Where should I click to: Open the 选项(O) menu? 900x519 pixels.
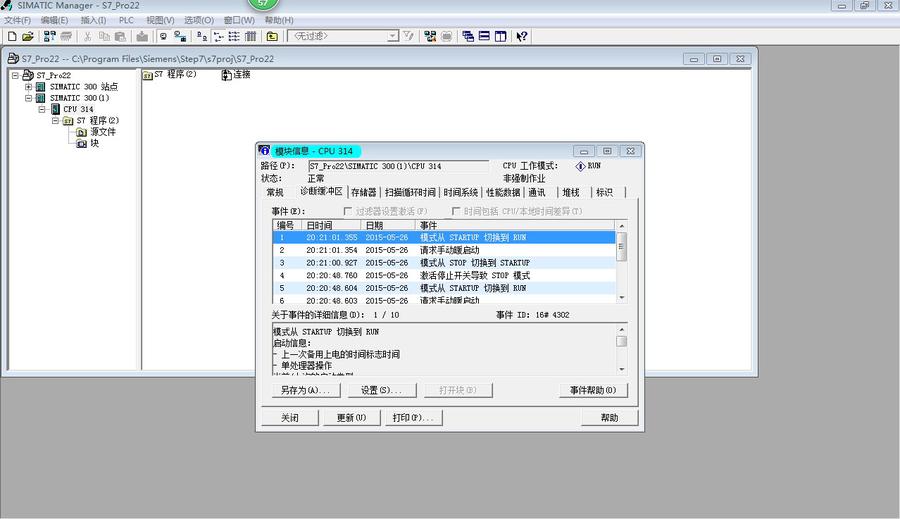click(199, 20)
